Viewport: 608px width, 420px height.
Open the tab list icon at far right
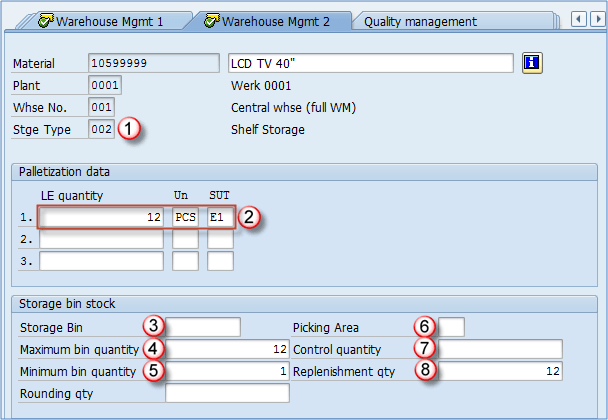[597, 20]
